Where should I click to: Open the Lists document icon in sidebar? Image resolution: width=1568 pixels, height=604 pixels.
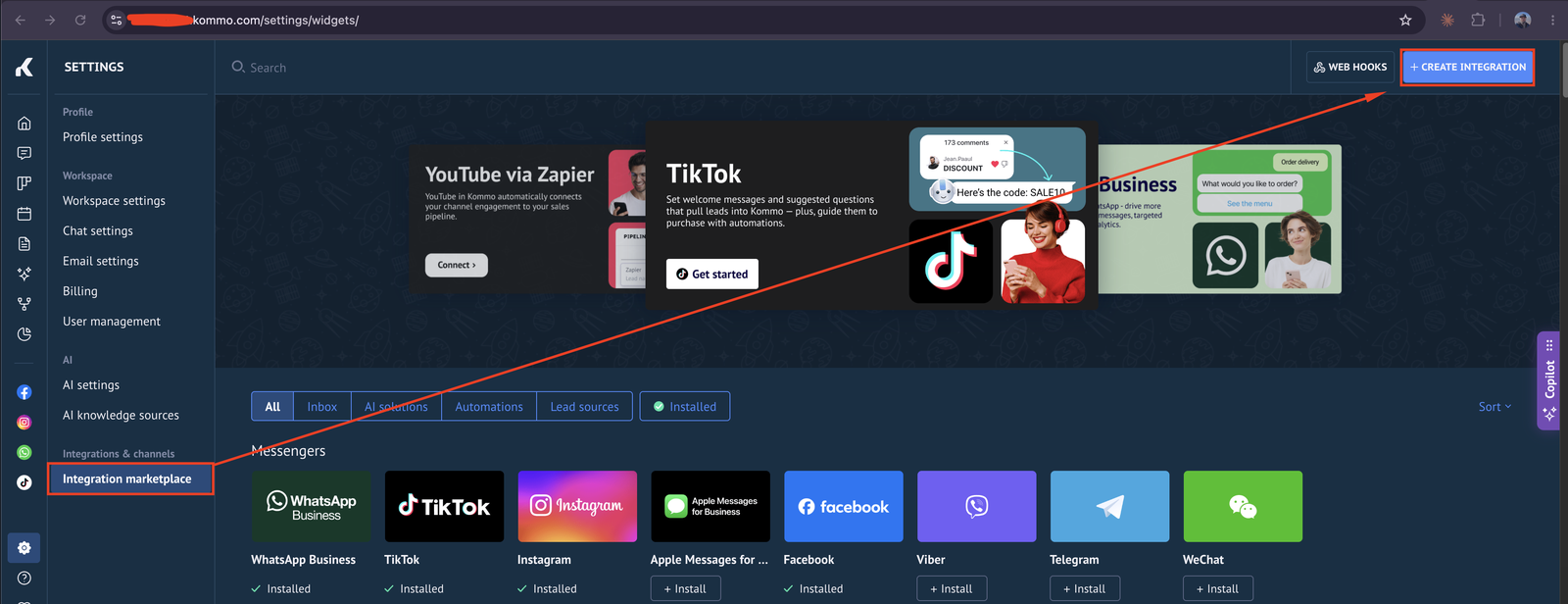(x=24, y=243)
